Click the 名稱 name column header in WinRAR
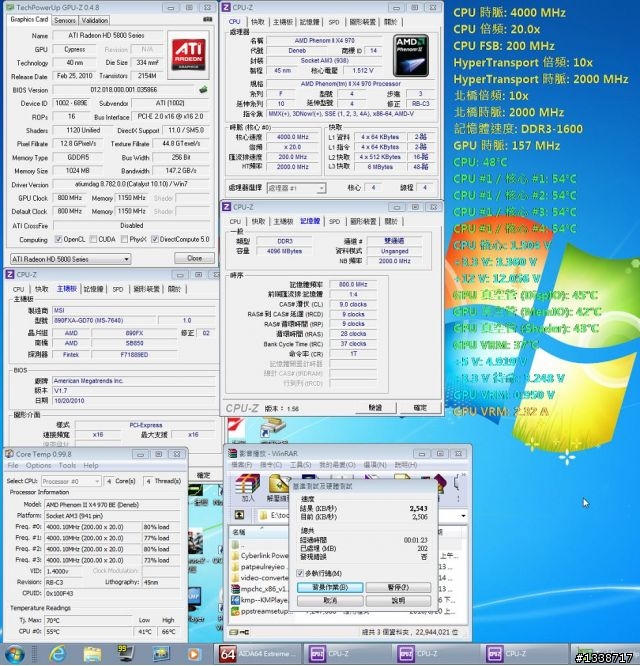This screenshot has height=666, width=640. click(259, 532)
